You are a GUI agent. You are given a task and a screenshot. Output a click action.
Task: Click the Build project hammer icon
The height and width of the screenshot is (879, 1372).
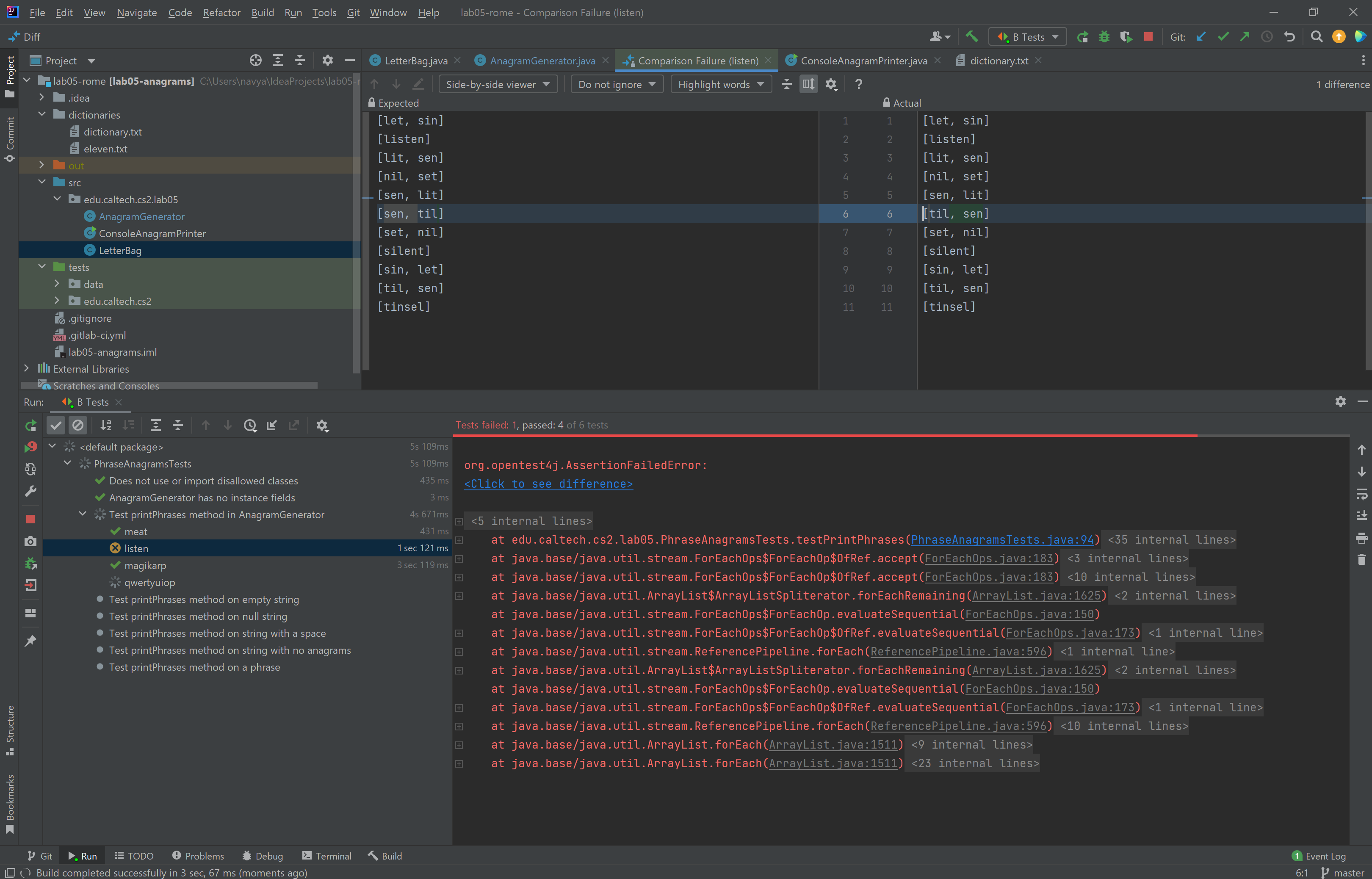971,37
